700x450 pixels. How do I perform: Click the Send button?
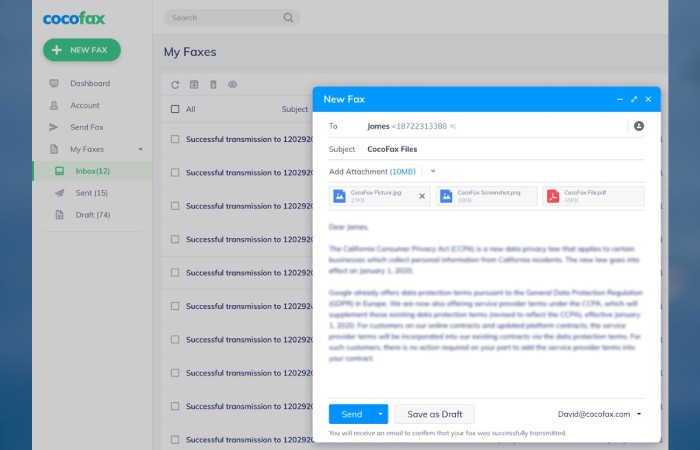[x=351, y=414]
